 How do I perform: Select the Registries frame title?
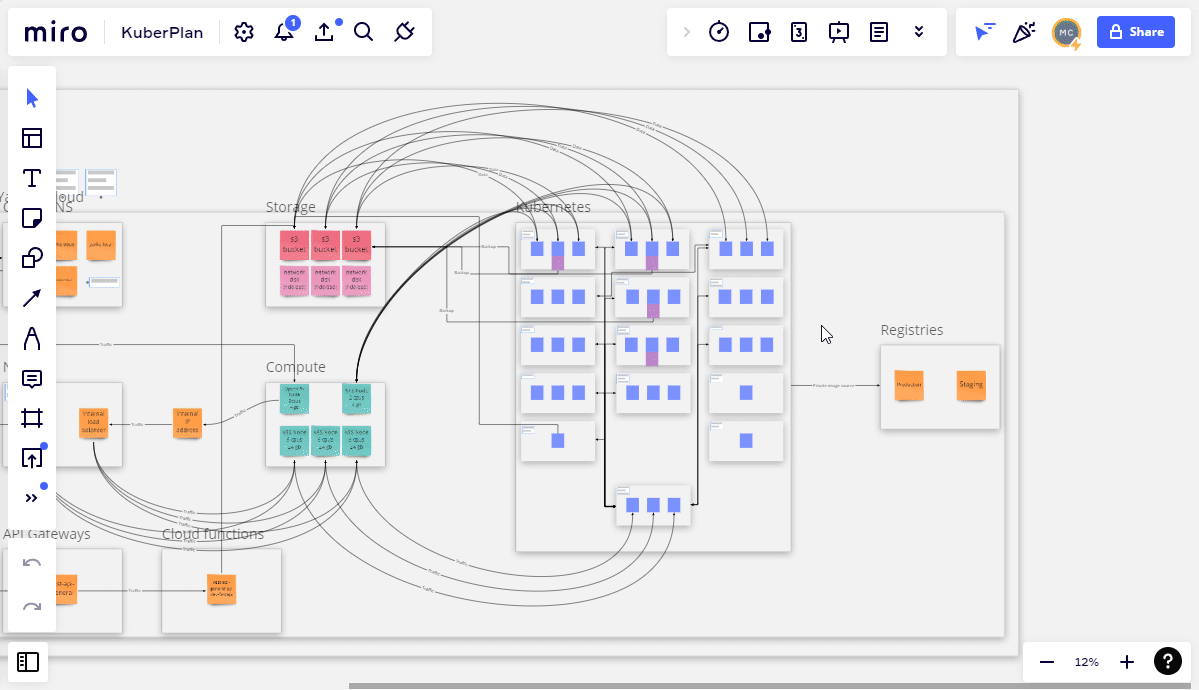tap(911, 330)
